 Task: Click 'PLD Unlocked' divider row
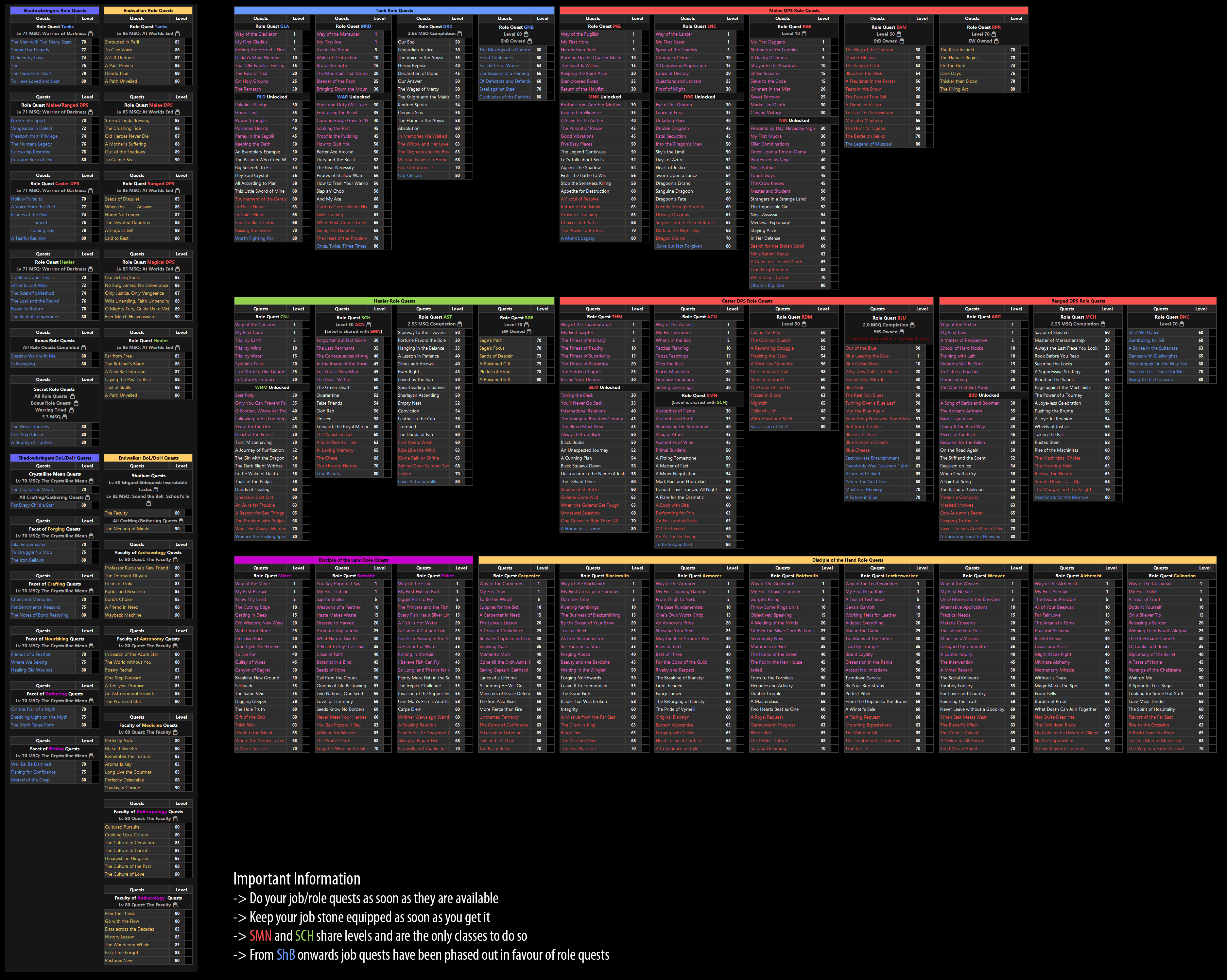coord(272,97)
